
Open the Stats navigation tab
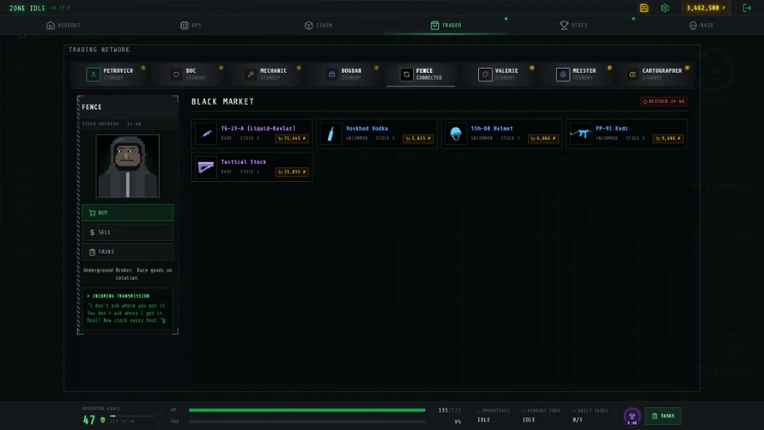573,25
